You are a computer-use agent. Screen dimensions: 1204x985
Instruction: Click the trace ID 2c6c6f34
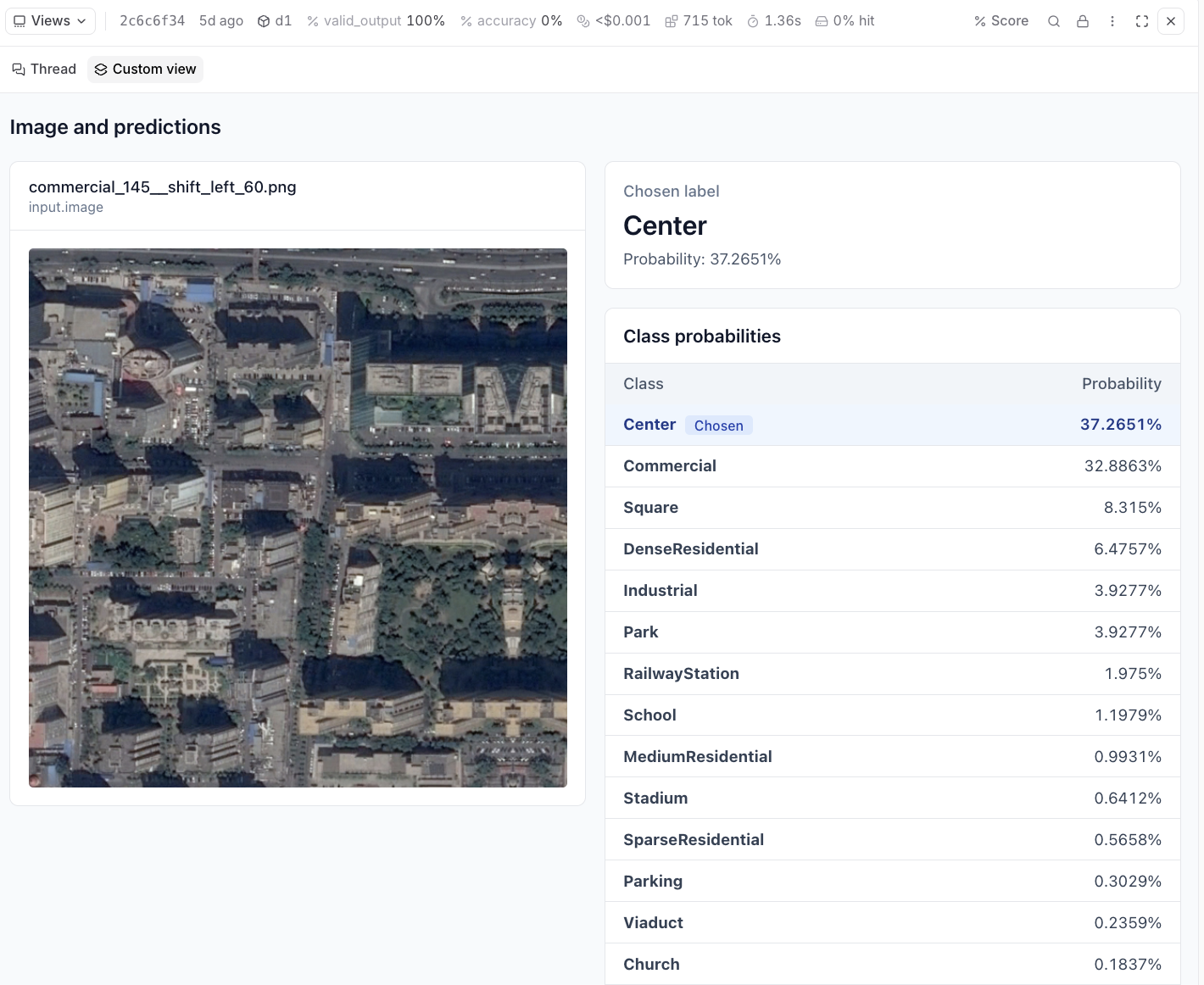[x=153, y=21]
